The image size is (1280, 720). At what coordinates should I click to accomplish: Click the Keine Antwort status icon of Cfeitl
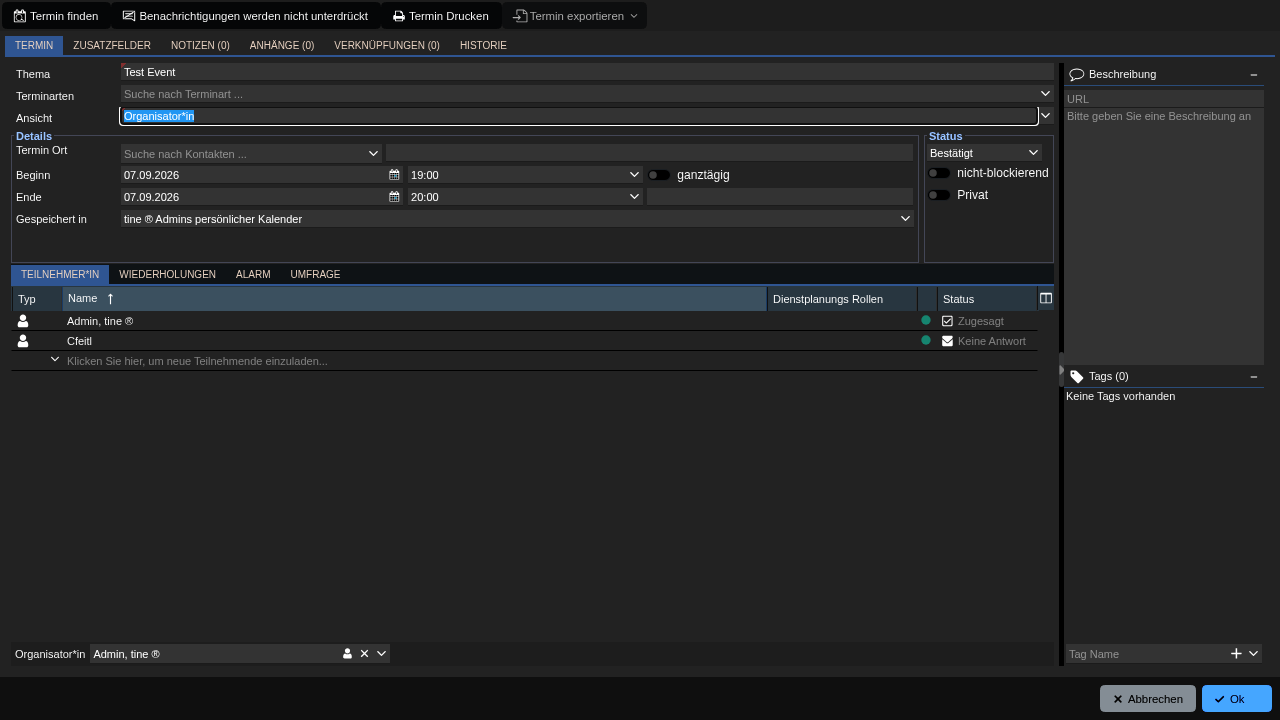[948, 341]
